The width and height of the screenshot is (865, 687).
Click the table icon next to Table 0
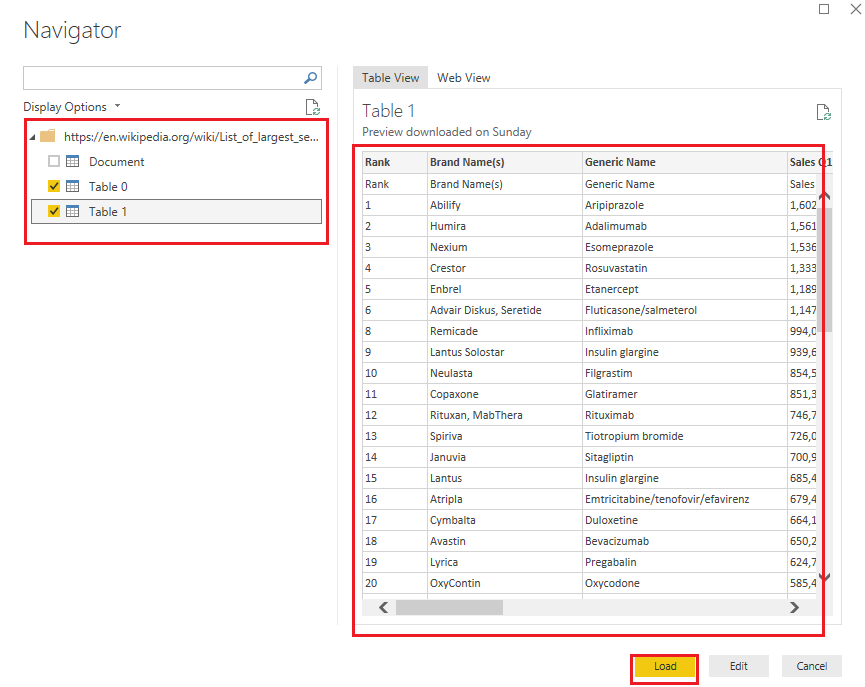[x=72, y=186]
